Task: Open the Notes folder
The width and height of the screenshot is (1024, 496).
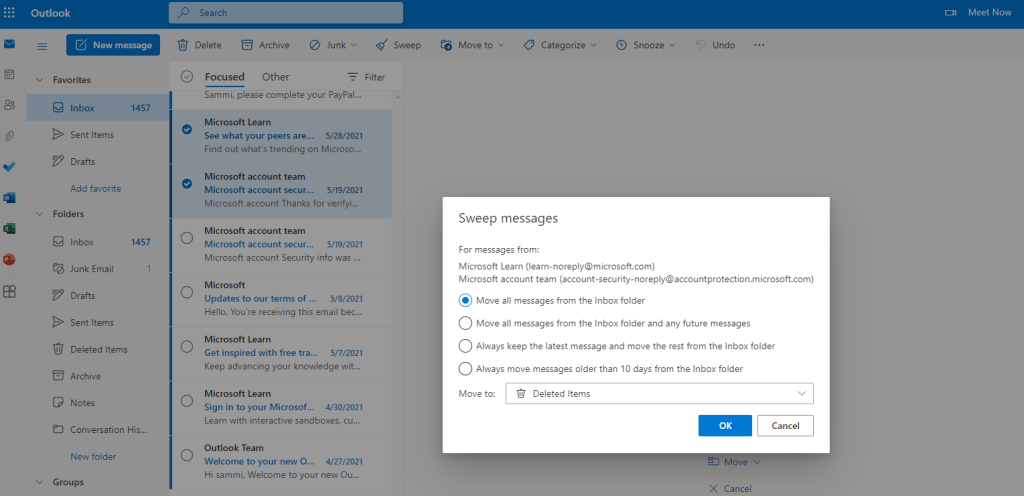Action: click(97, 403)
